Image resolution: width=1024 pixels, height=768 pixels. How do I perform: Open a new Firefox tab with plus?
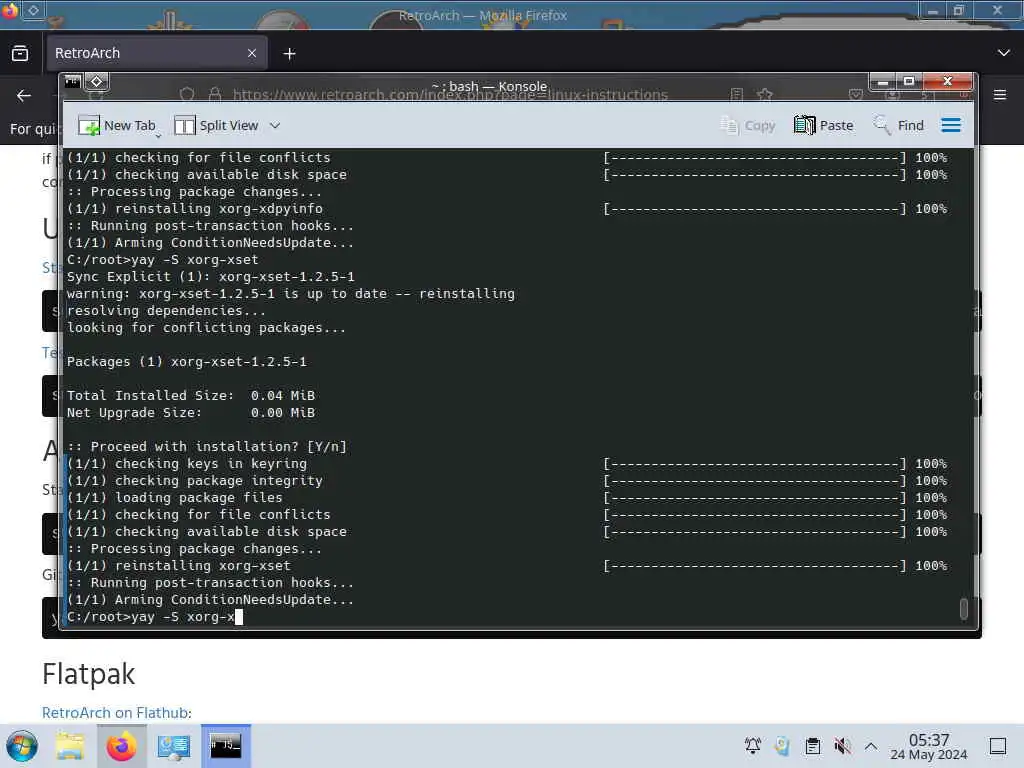(289, 54)
